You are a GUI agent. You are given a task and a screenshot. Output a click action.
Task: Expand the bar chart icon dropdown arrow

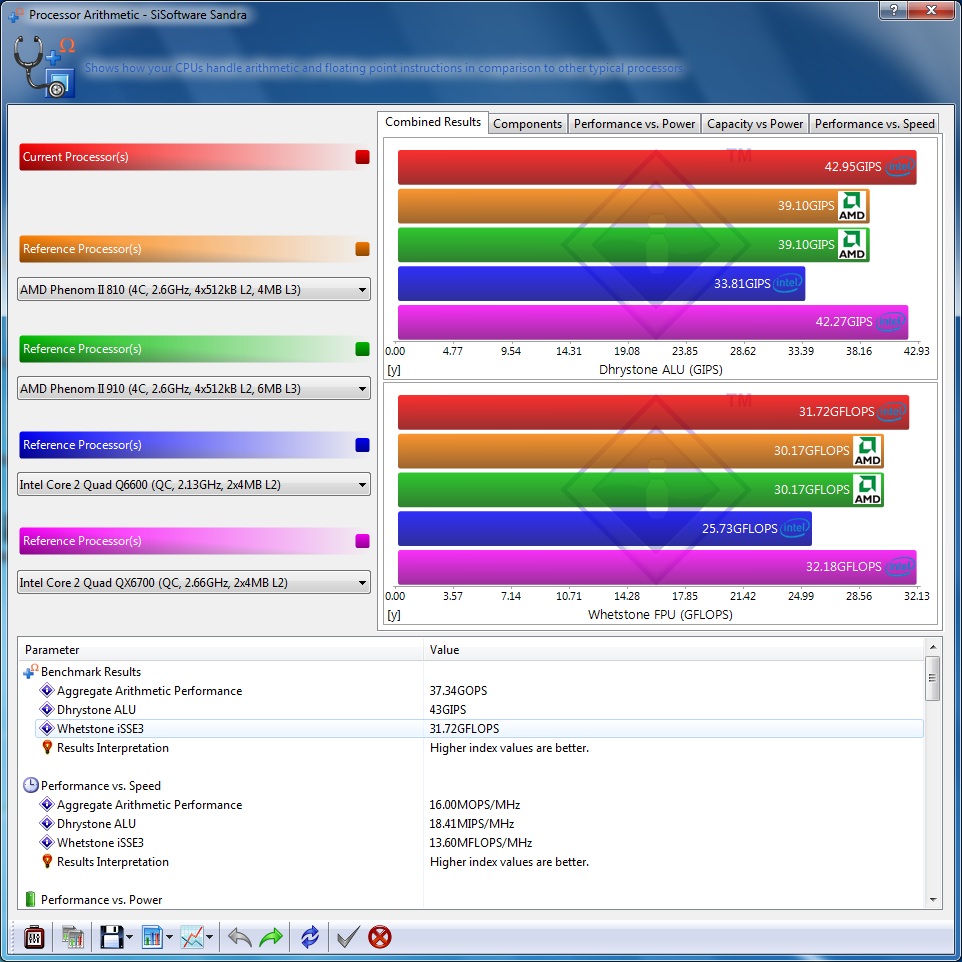coord(169,937)
